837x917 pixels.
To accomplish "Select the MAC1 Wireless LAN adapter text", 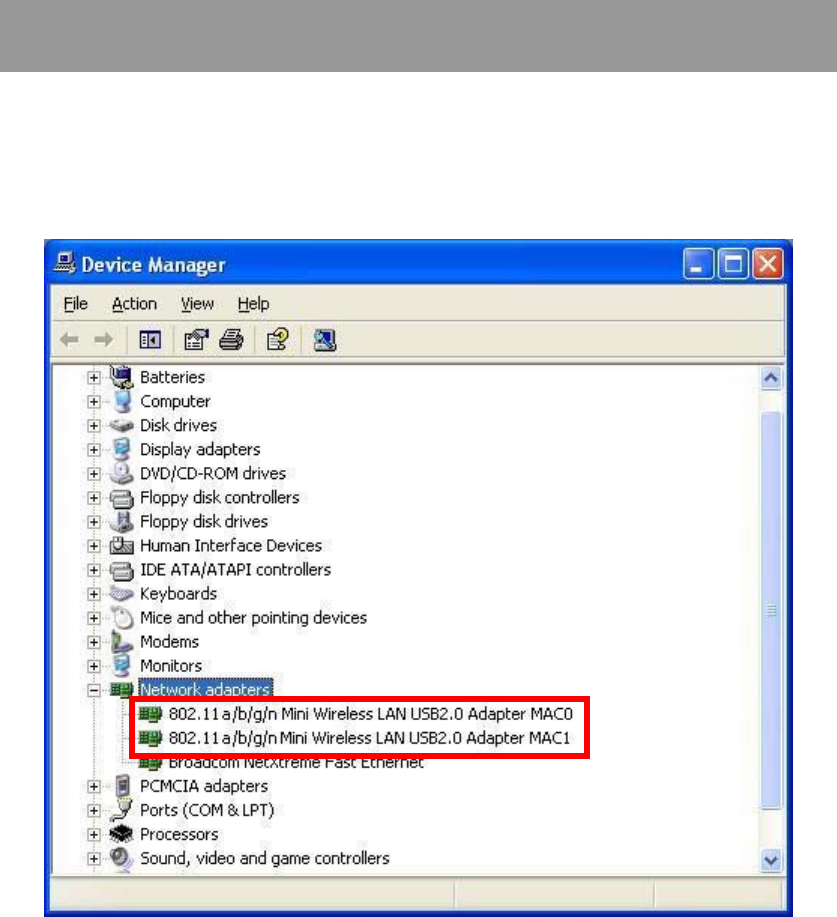I will pyautogui.click(x=369, y=738).
